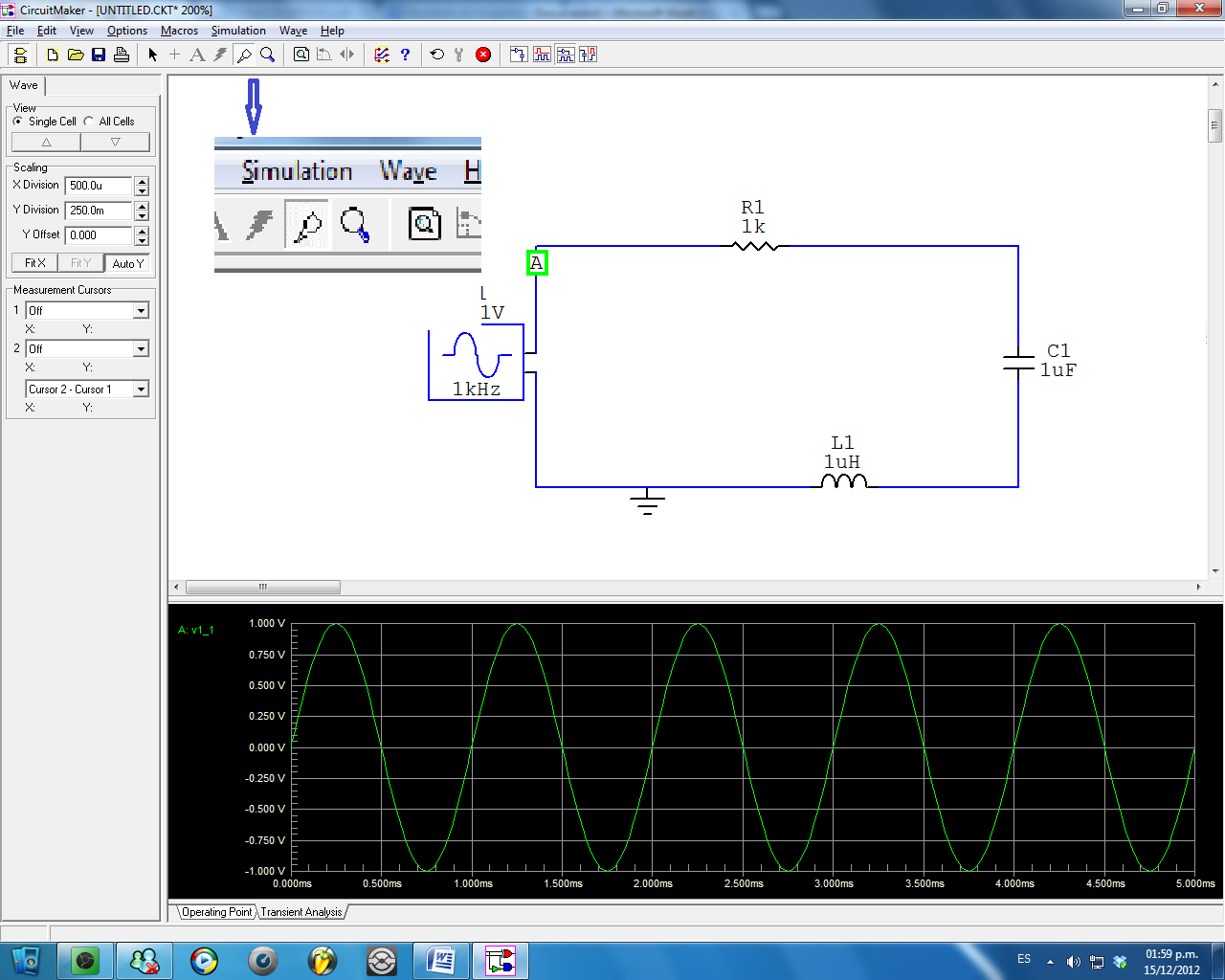
Task: Increase X Division with the up stepper
Action: (141, 181)
